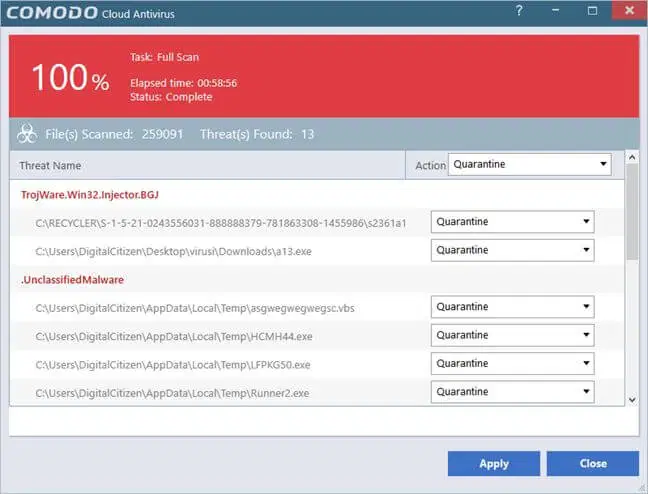Screen dimensions: 648x494
Task: Click the 100% progress indicator
Action: (70, 77)
